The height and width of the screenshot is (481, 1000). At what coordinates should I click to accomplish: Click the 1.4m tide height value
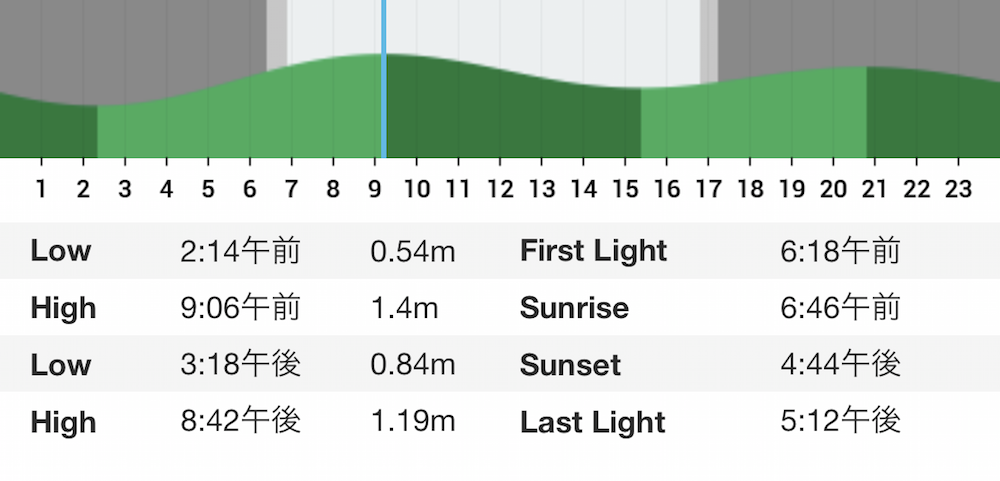[x=404, y=308]
